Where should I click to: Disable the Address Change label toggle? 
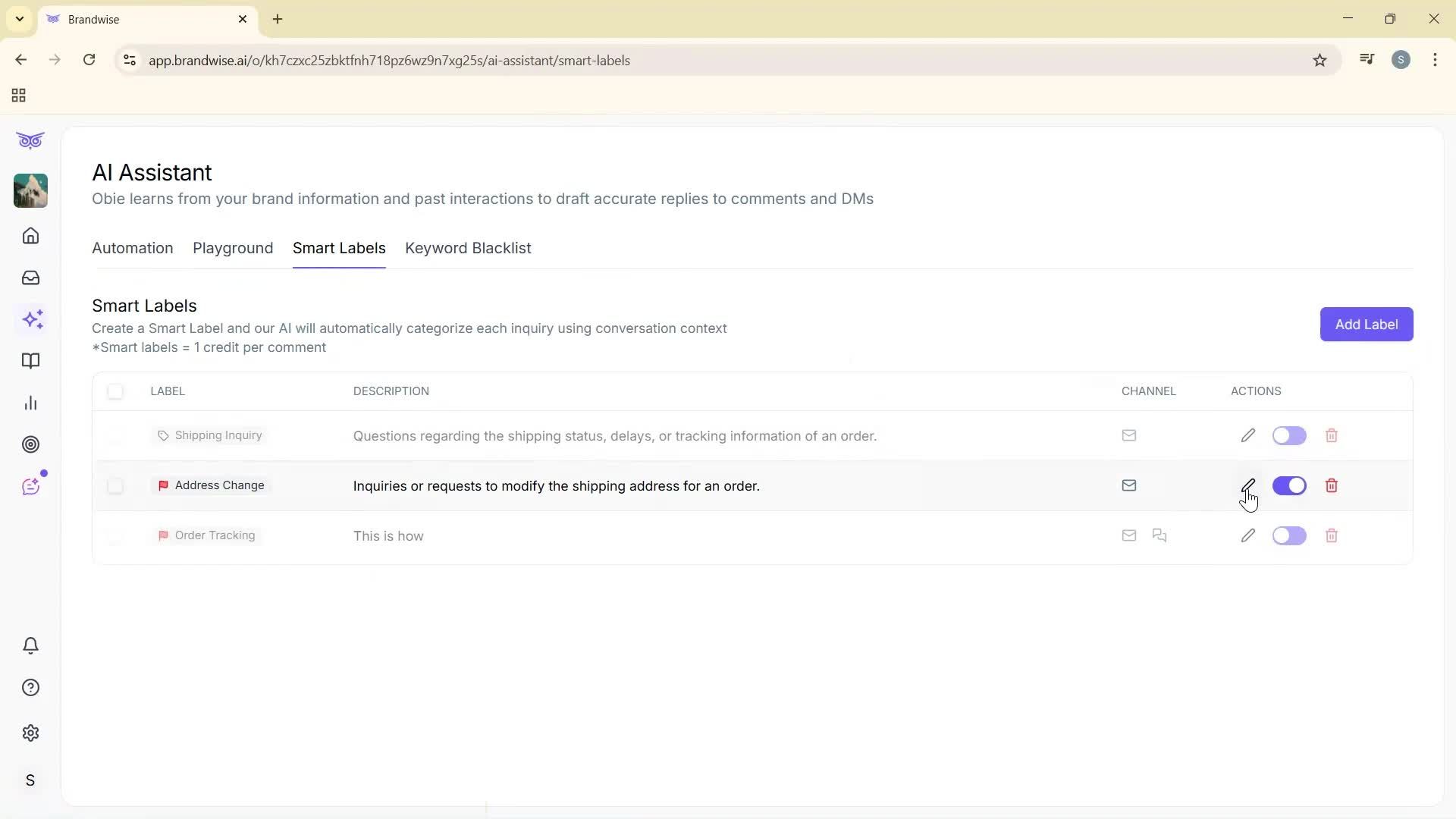click(1289, 485)
